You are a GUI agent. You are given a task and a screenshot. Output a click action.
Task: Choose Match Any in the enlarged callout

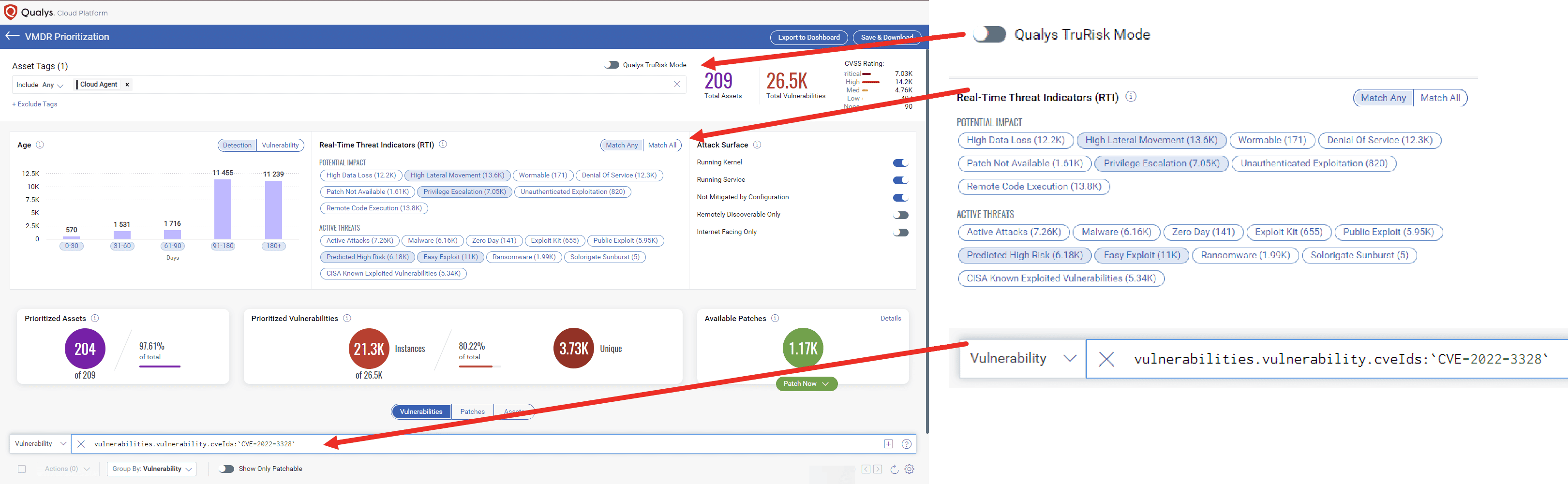[1383, 98]
